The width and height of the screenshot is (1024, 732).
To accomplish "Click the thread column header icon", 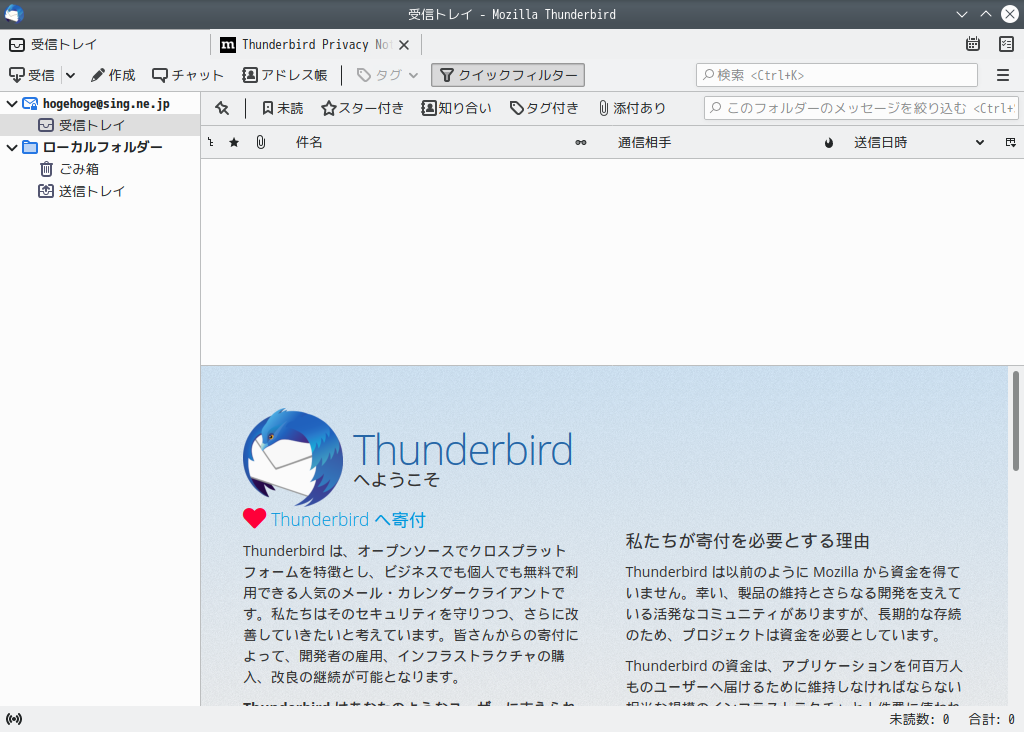I will [211, 142].
